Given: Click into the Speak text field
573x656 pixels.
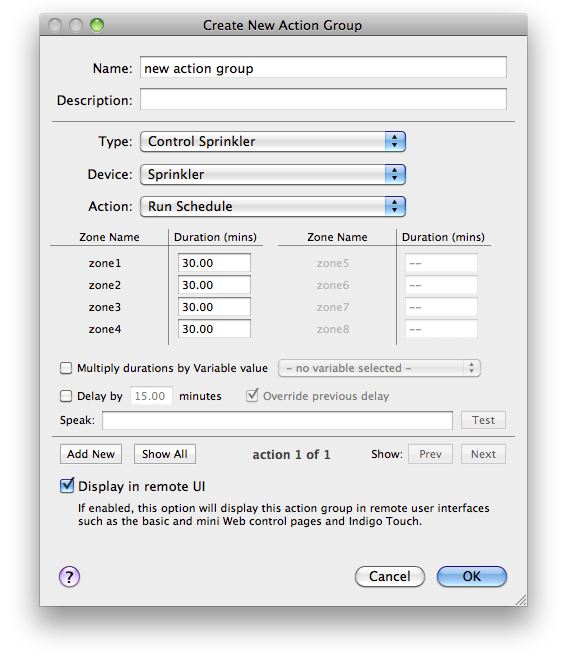Looking at the screenshot, I should pos(277,420).
